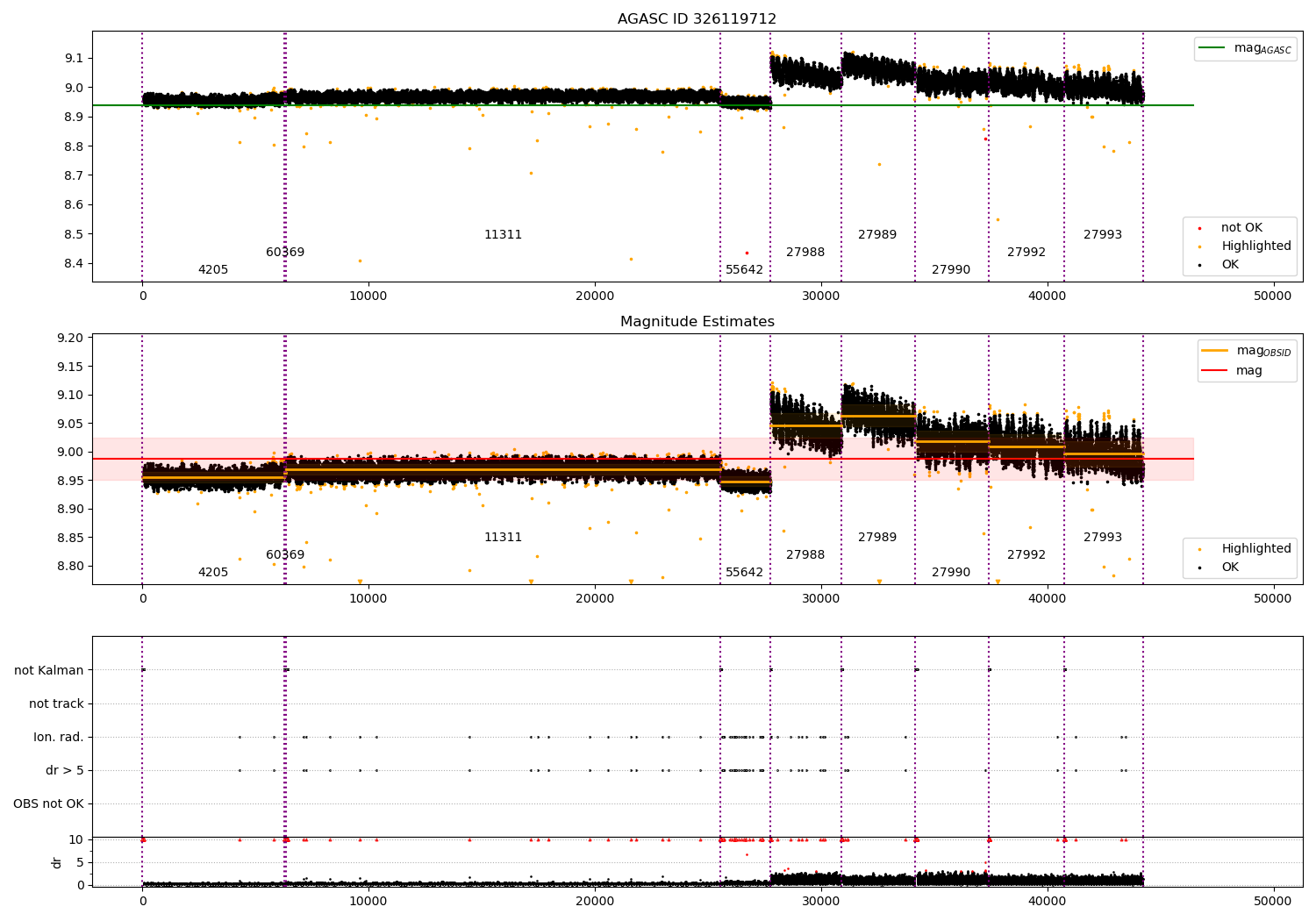Click obsid label 60369 in top plot

(x=285, y=253)
